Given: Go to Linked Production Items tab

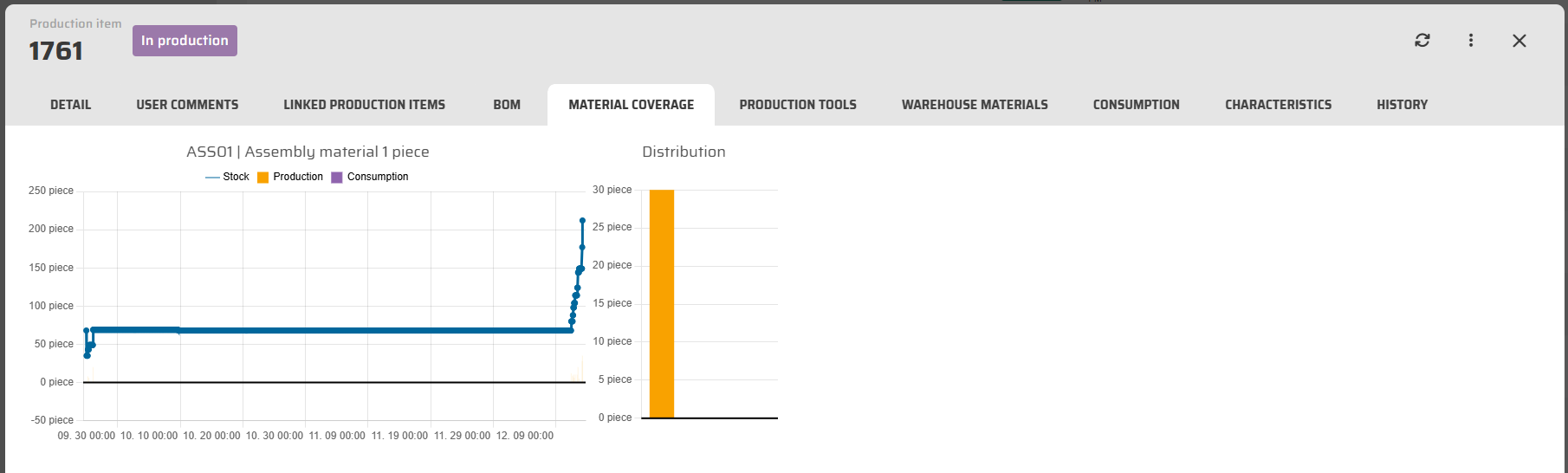Looking at the screenshot, I should 364,105.
